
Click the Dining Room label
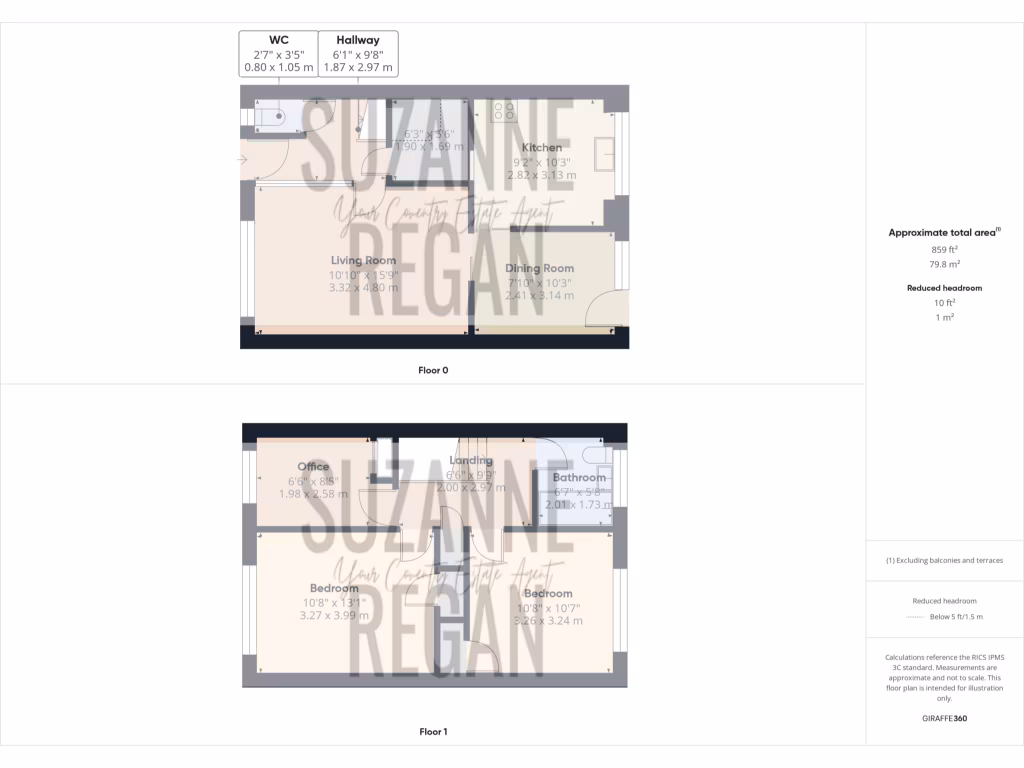pos(539,269)
